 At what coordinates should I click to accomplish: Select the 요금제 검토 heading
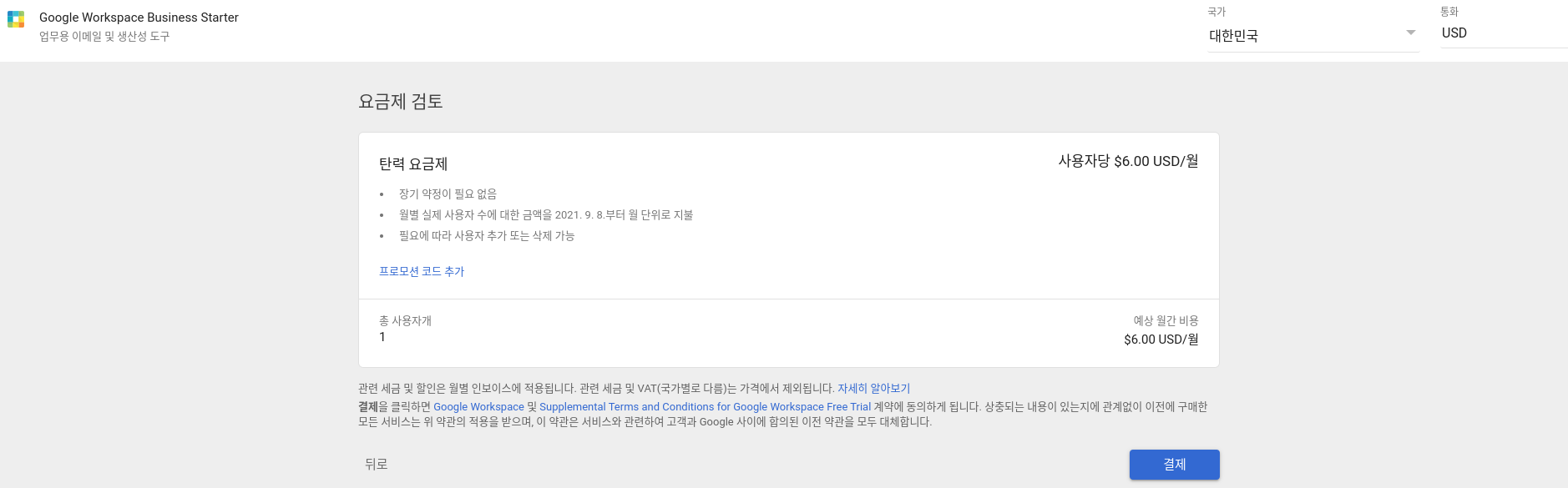coord(401,102)
